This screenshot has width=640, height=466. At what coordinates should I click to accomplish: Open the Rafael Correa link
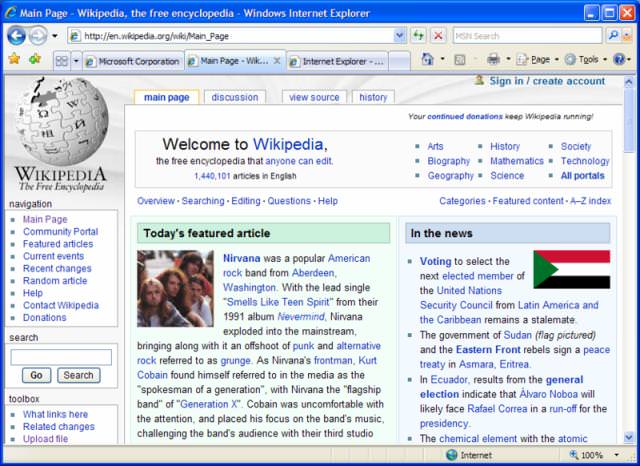click(497, 408)
